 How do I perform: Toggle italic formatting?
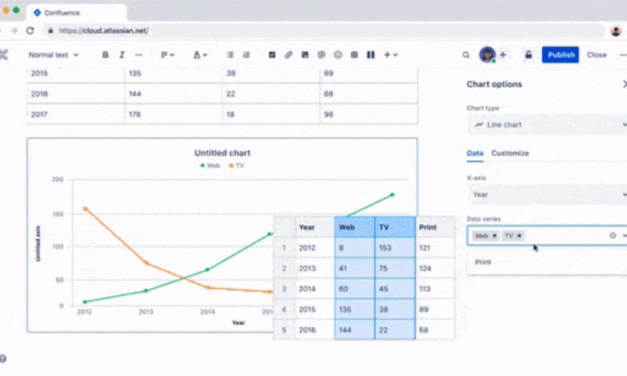click(x=122, y=55)
